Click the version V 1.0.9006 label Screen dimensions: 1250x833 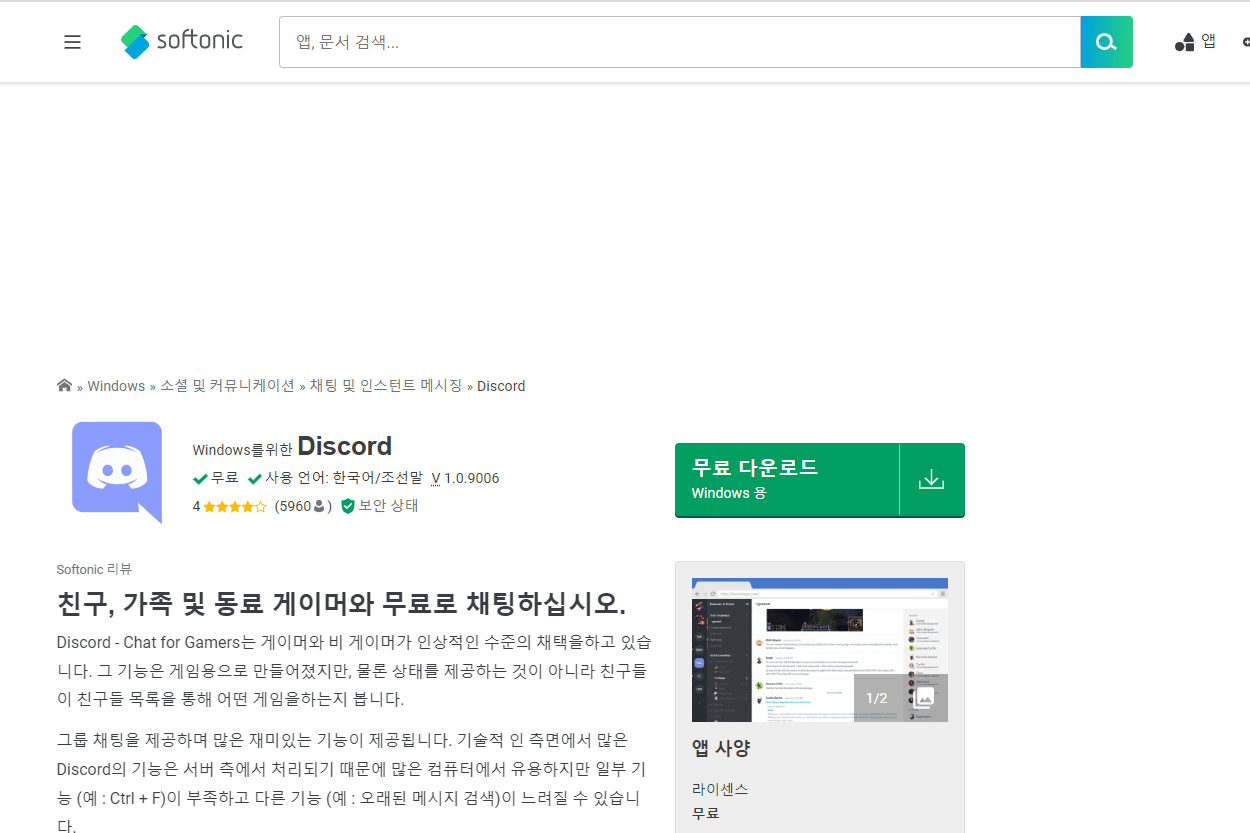click(x=466, y=478)
